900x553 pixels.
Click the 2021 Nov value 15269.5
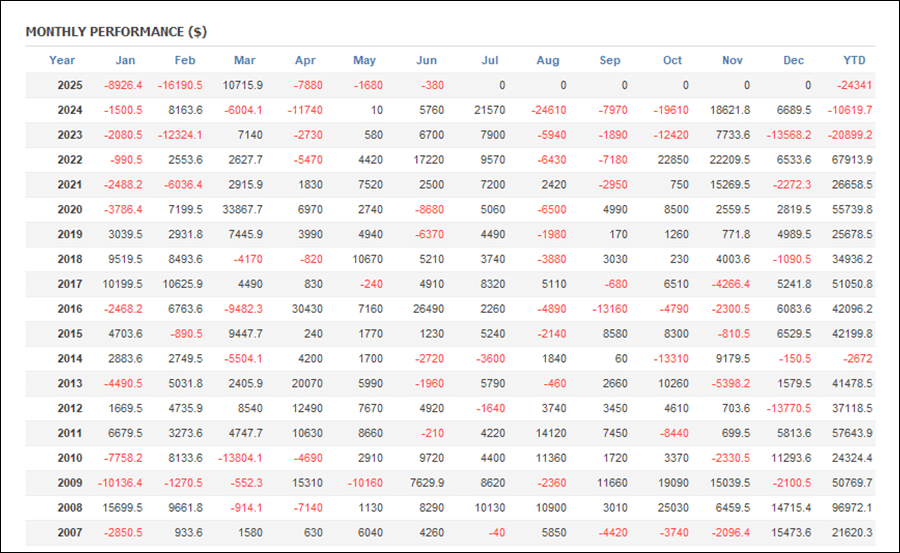(730, 184)
